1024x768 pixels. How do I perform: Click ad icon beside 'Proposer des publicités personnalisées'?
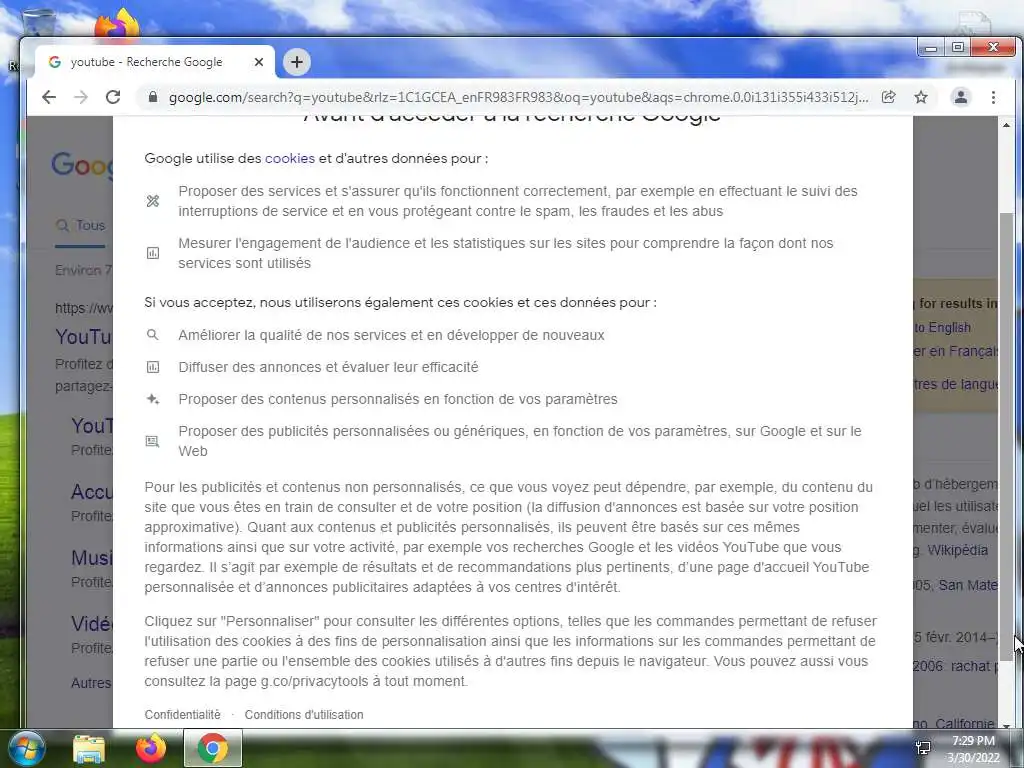pyautogui.click(x=153, y=441)
